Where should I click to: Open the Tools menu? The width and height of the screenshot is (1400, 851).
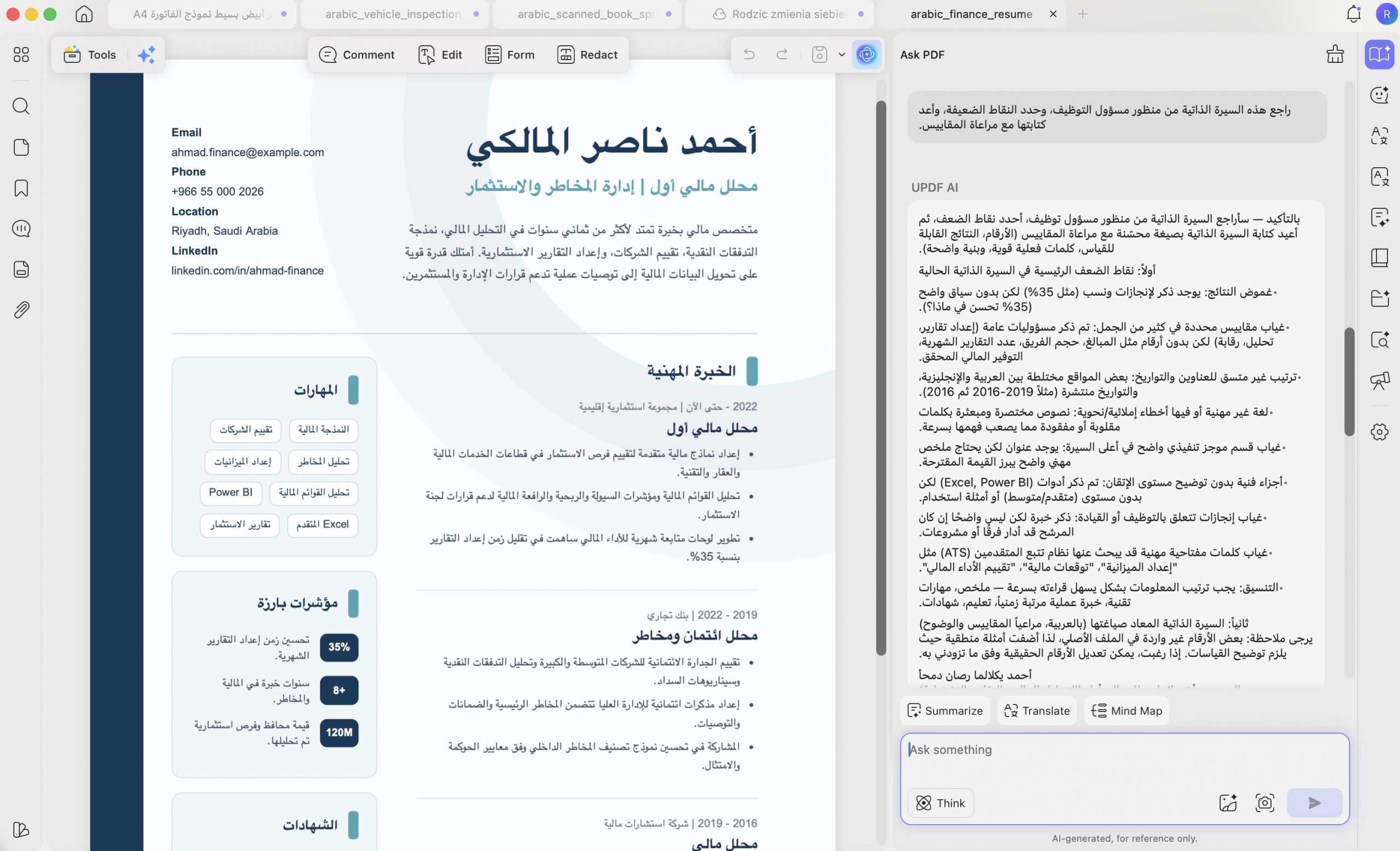(90, 55)
